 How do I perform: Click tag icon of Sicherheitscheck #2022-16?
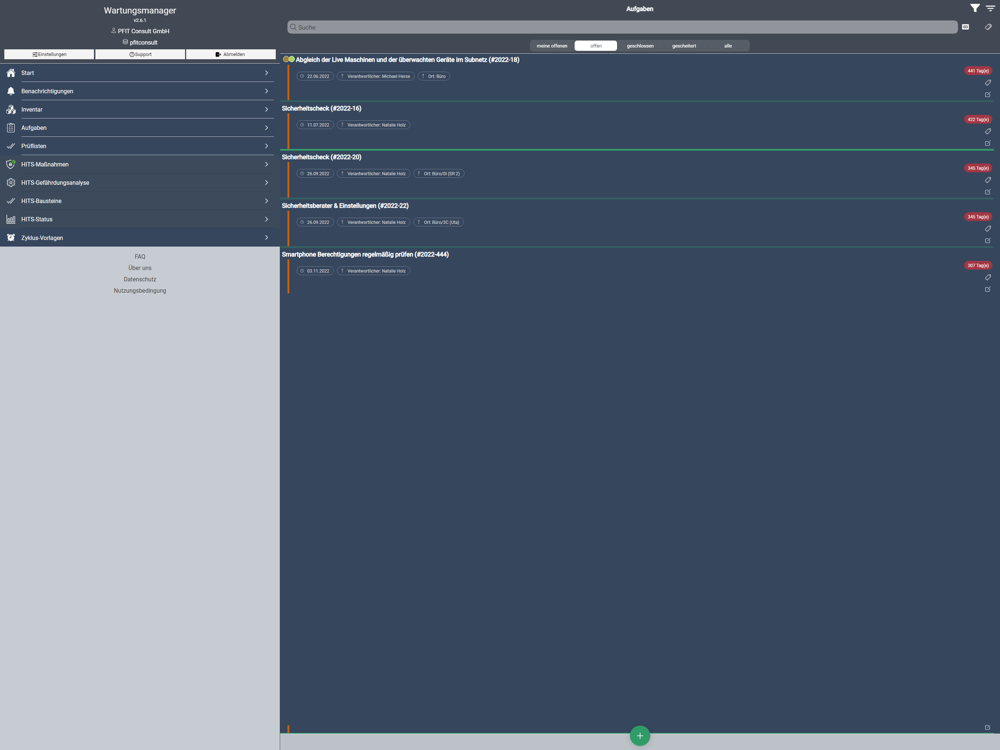pos(988,131)
